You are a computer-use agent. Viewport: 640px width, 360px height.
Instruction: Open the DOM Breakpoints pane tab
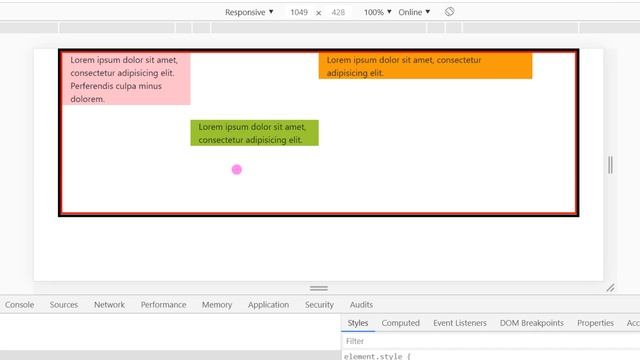pyautogui.click(x=532, y=323)
